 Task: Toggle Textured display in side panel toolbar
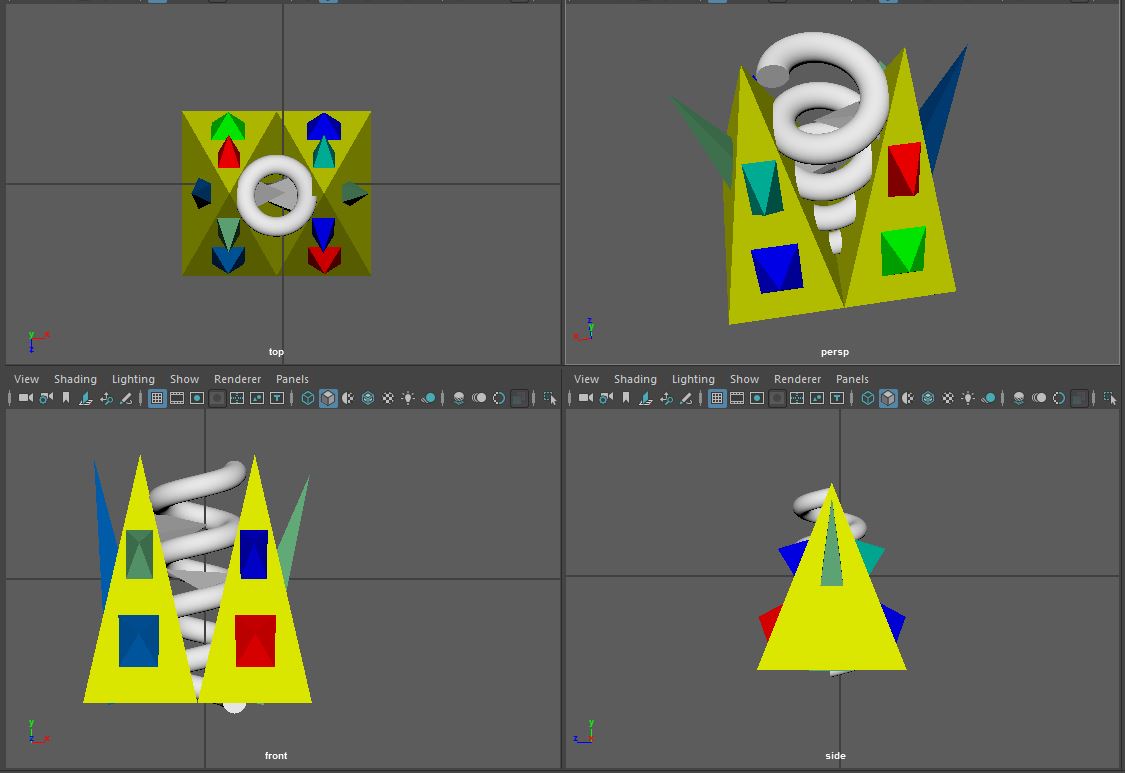click(x=948, y=398)
